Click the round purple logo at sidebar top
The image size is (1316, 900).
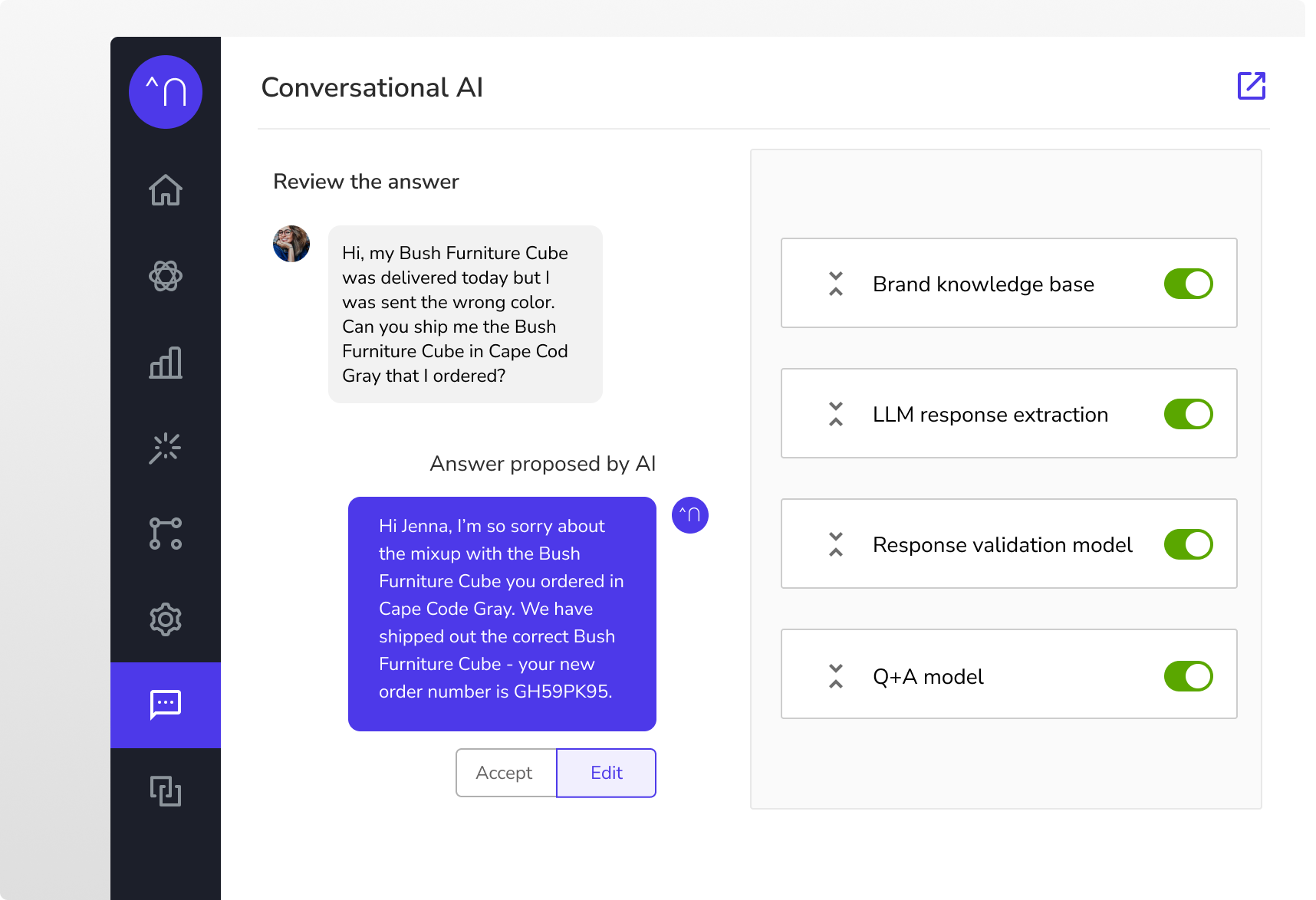tap(166, 92)
